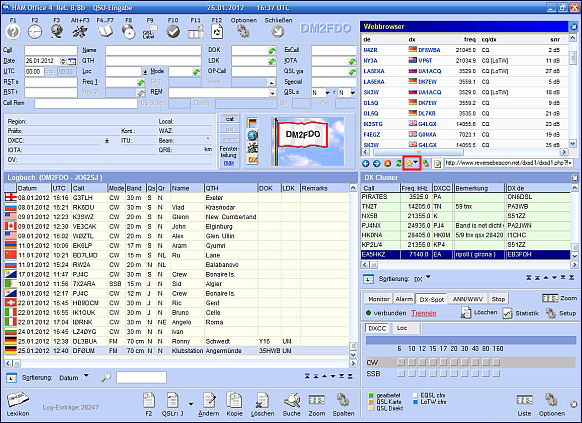Tick the CW 40 band checkbox
The height and width of the screenshot is (423, 582).
pyautogui.click(x=475, y=362)
